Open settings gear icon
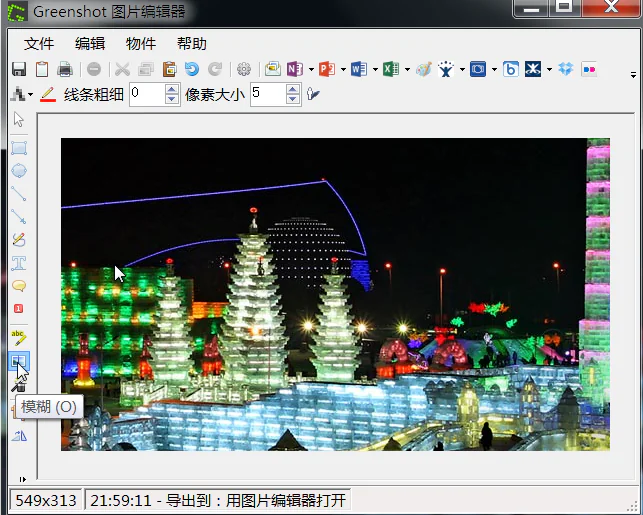 pyautogui.click(x=244, y=69)
